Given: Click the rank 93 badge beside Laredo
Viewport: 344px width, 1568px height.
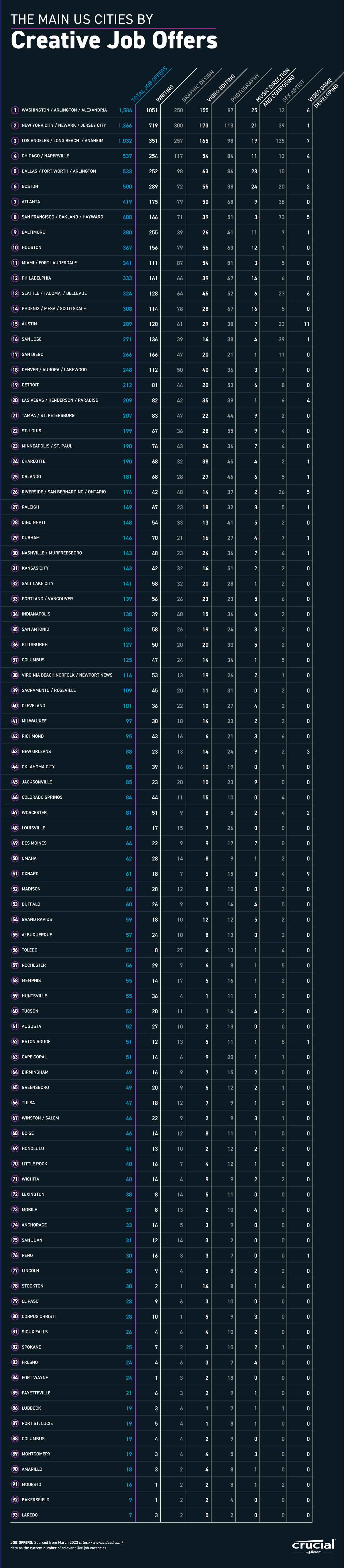Looking at the screenshot, I should (x=15, y=1515).
